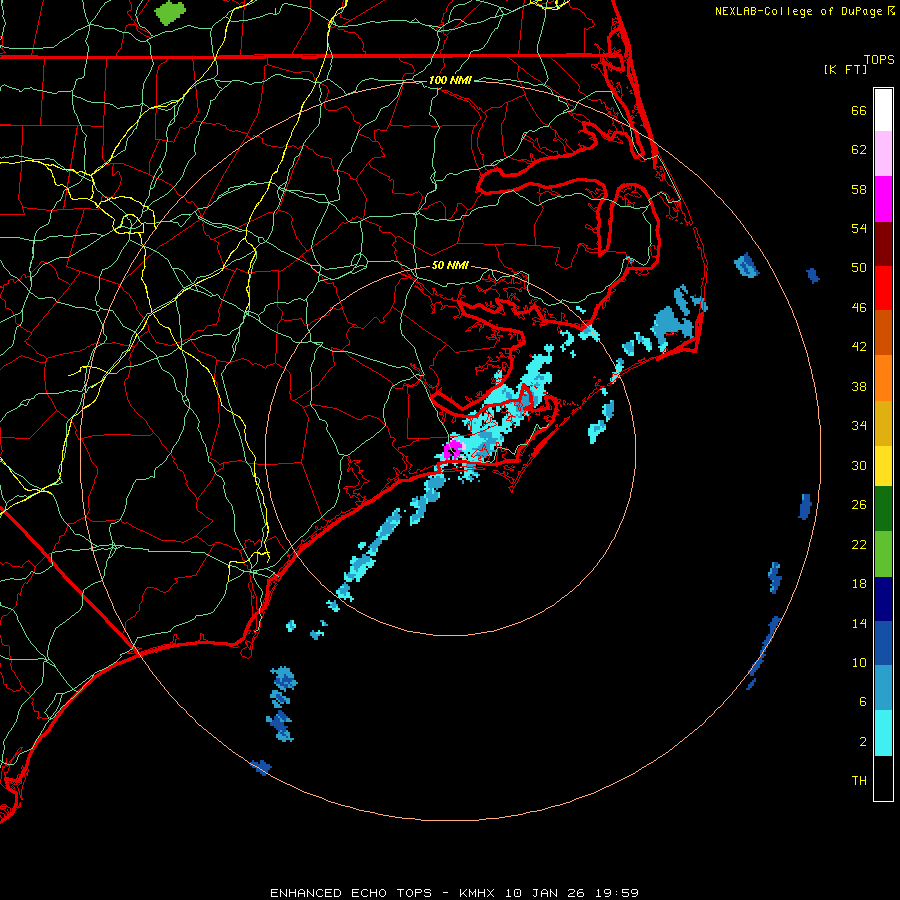
Task: Click the green echo patch at top left
Action: coord(170,13)
